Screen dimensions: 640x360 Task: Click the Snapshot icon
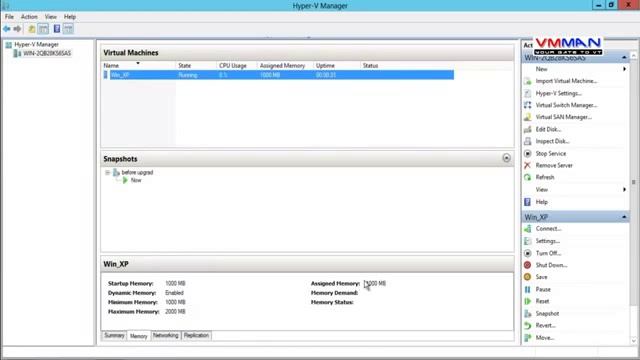(x=527, y=313)
